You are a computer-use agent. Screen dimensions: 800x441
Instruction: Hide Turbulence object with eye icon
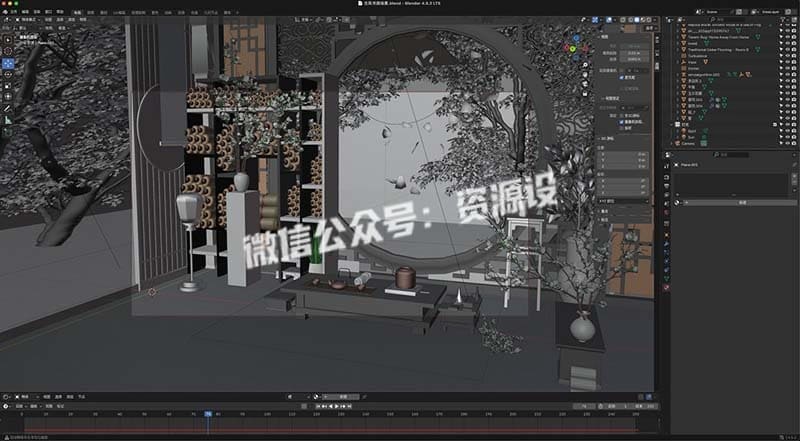[x=788, y=56]
